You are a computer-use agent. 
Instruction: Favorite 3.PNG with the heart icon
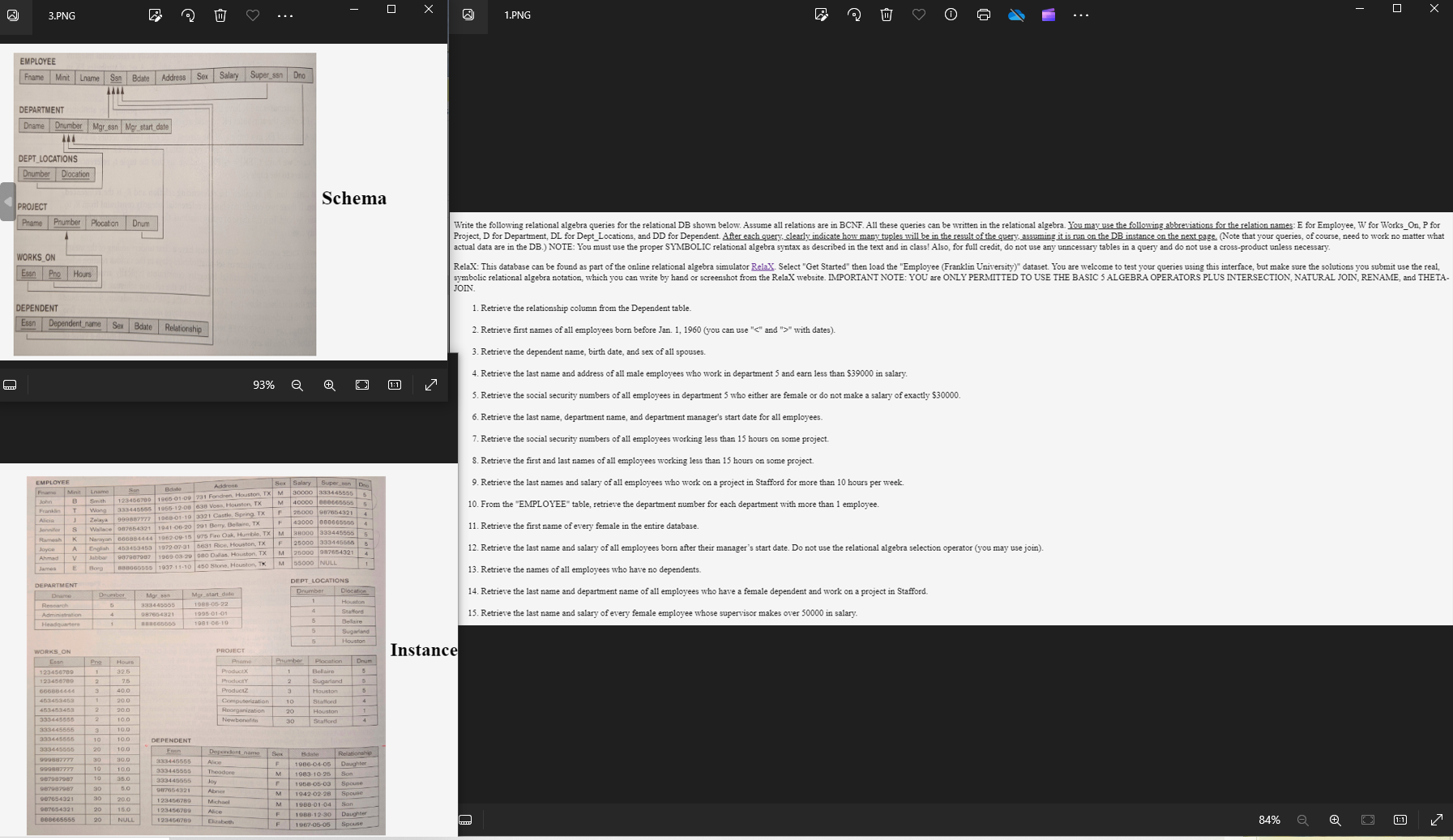(252, 15)
